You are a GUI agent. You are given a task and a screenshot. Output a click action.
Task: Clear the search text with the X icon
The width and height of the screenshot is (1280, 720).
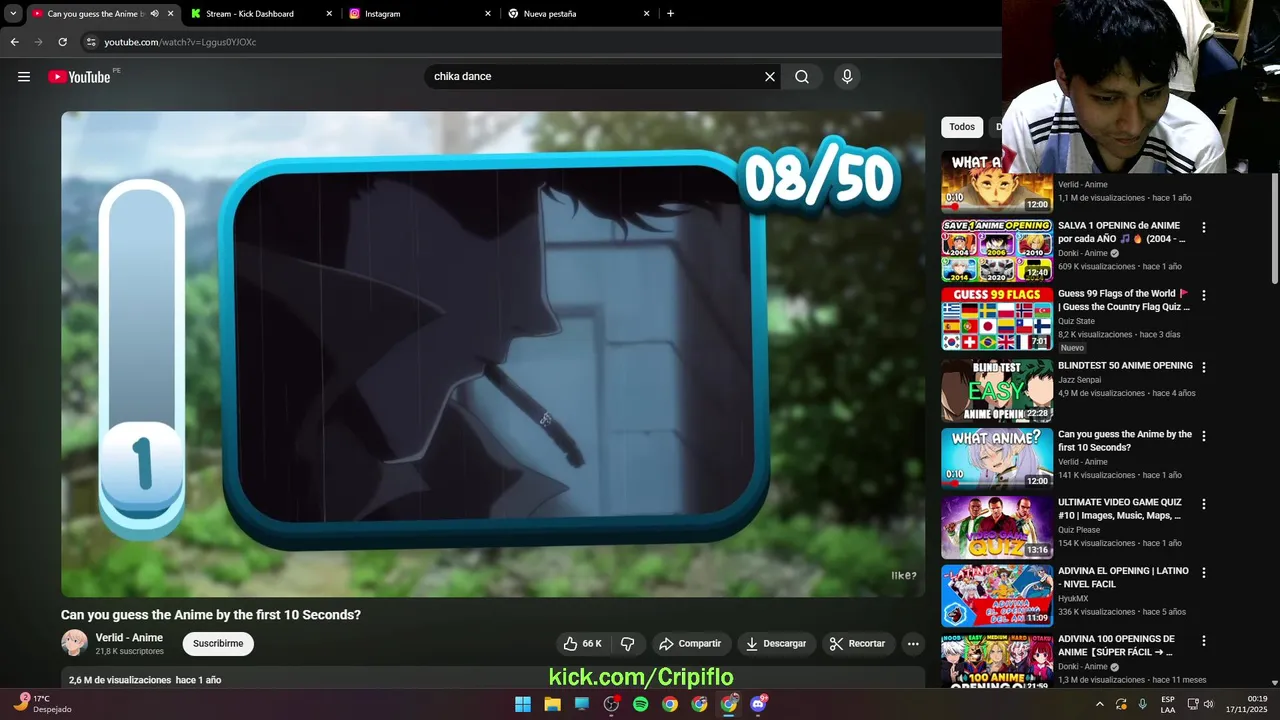pos(770,77)
